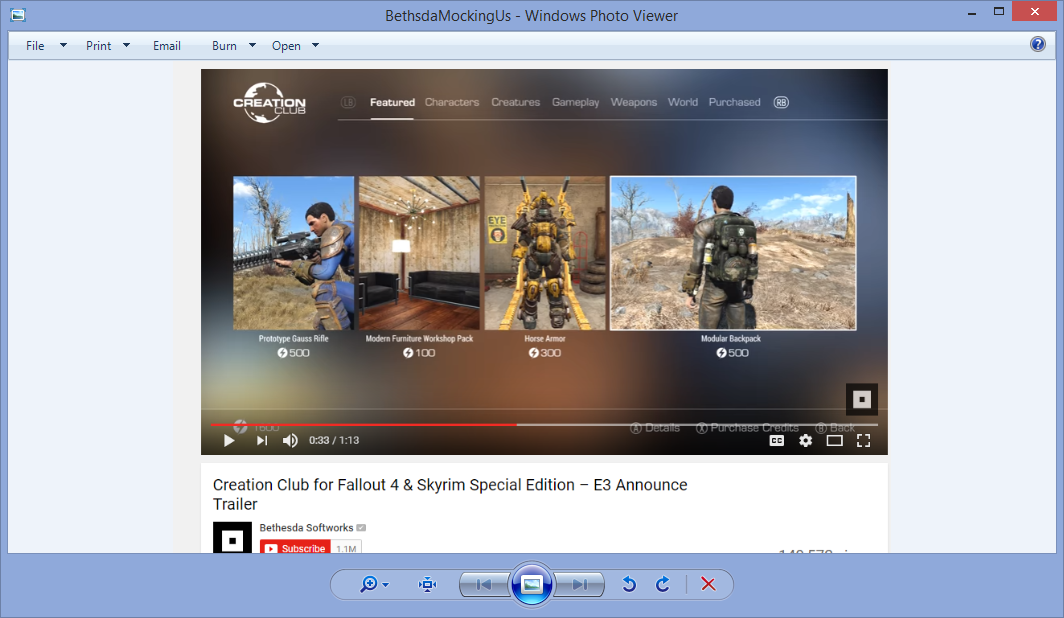Screen dimensions: 1064x618
Task: Enter fullscreen video mode
Action: point(863,441)
